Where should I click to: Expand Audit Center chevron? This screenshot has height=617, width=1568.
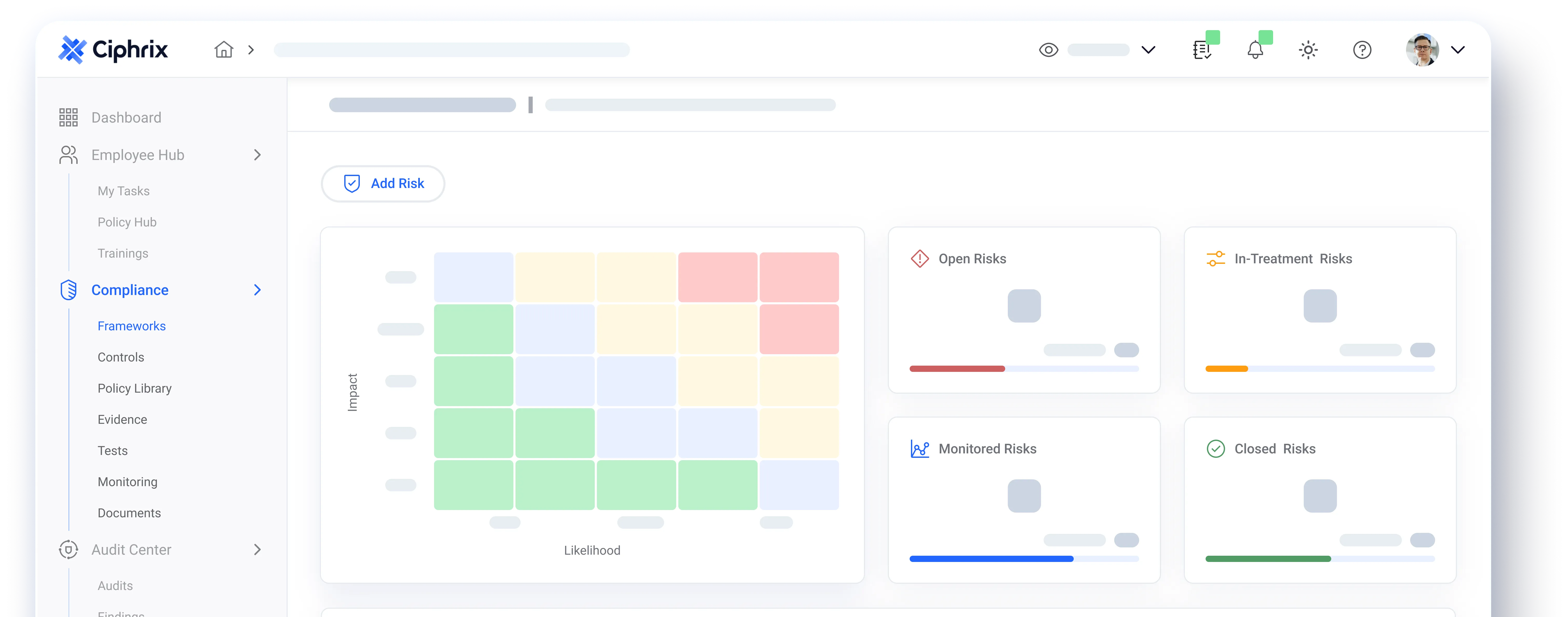click(x=258, y=549)
